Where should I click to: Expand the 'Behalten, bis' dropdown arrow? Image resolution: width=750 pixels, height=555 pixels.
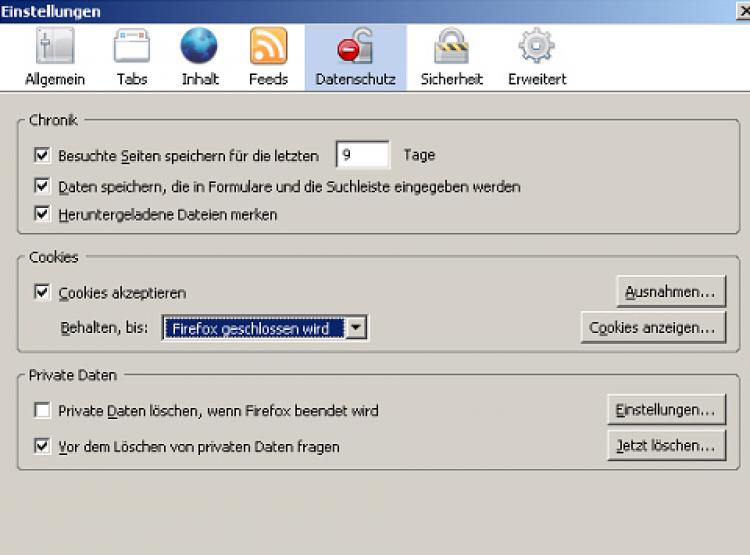[x=357, y=328]
